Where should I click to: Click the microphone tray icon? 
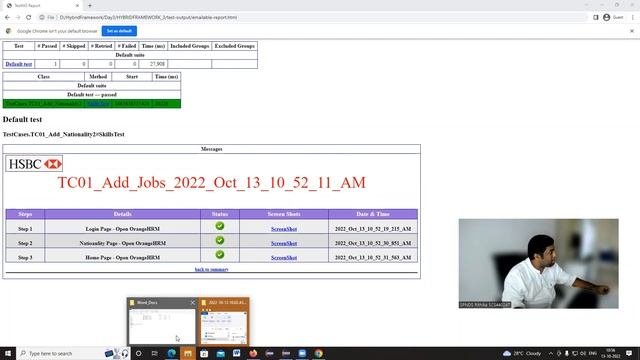(x=567, y=353)
